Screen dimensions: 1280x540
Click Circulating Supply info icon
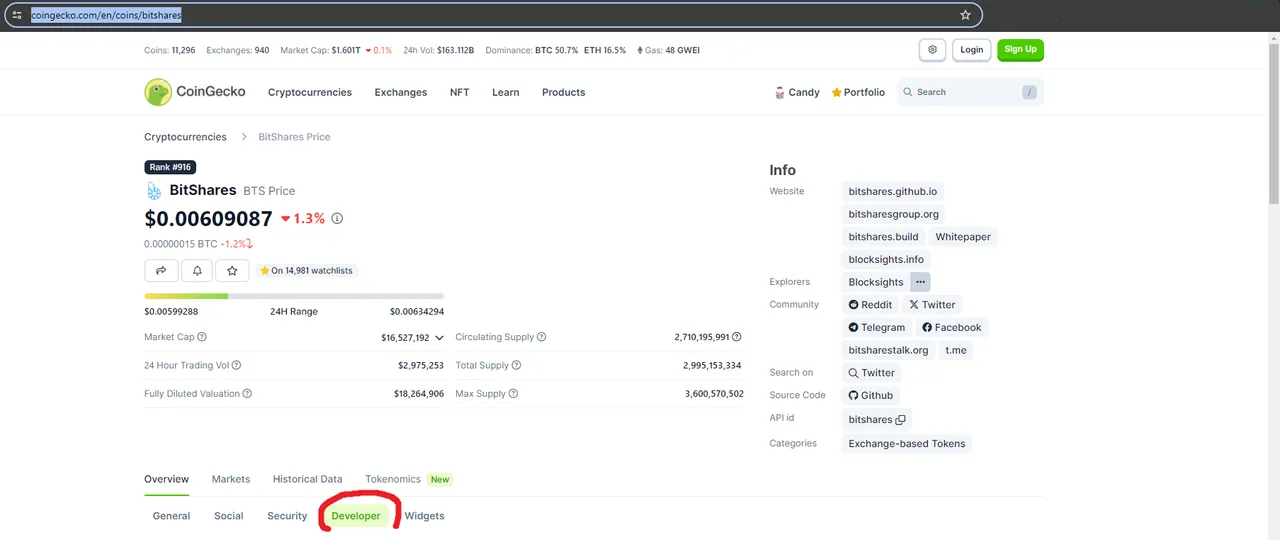click(x=542, y=337)
